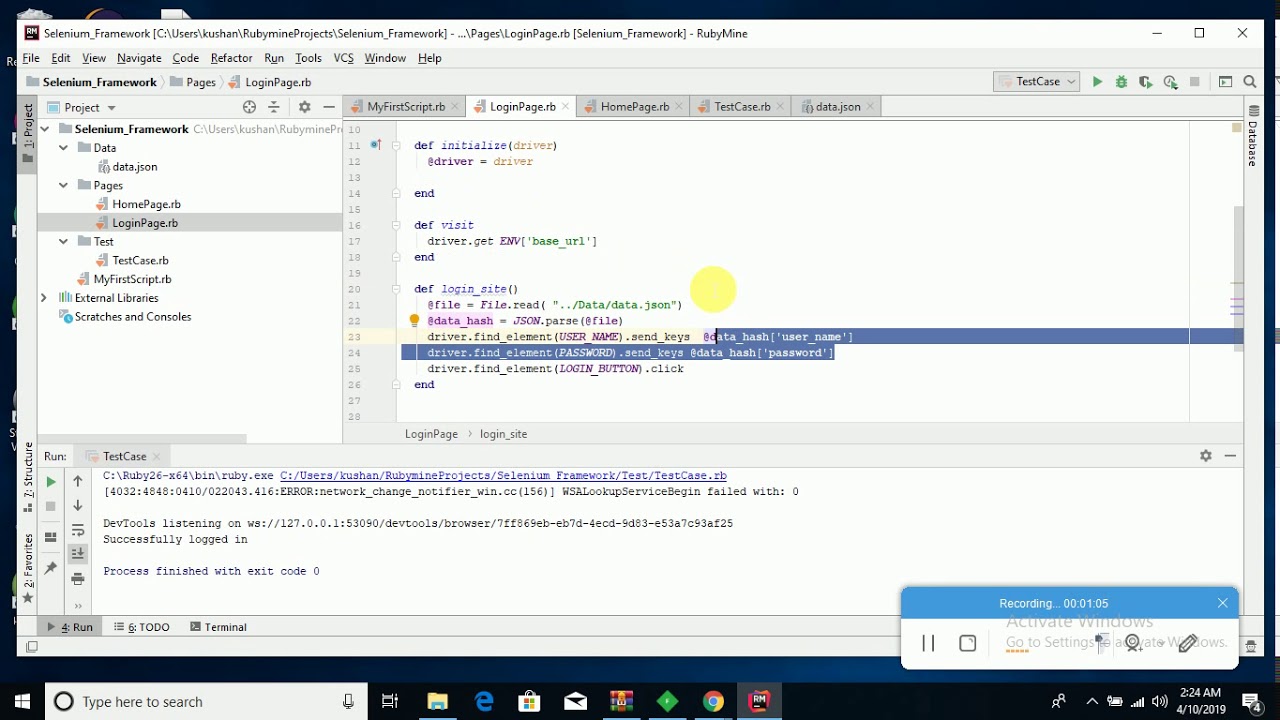Click the Windows taskbar search box
1280x720 pixels.
[x=206, y=702]
